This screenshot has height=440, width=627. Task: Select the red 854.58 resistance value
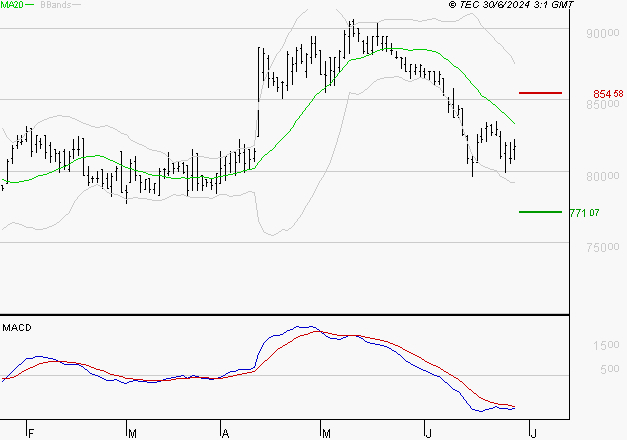608,94
